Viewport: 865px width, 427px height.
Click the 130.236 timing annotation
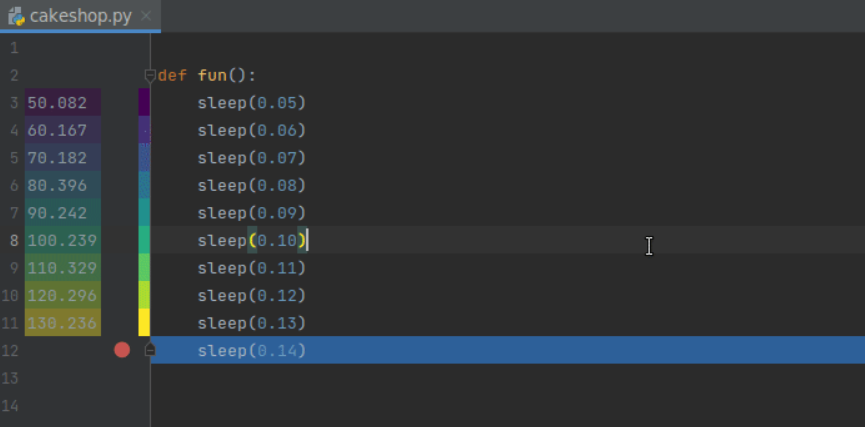(62, 323)
